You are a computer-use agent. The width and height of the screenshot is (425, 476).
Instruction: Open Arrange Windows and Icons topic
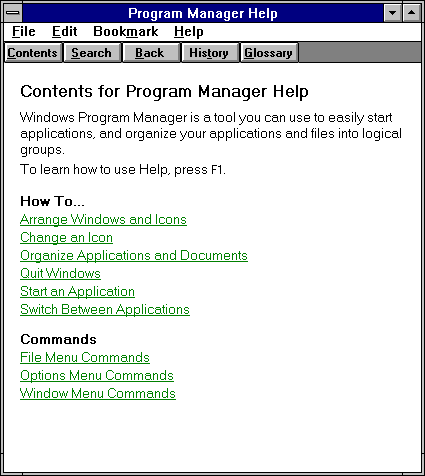[x=103, y=220]
